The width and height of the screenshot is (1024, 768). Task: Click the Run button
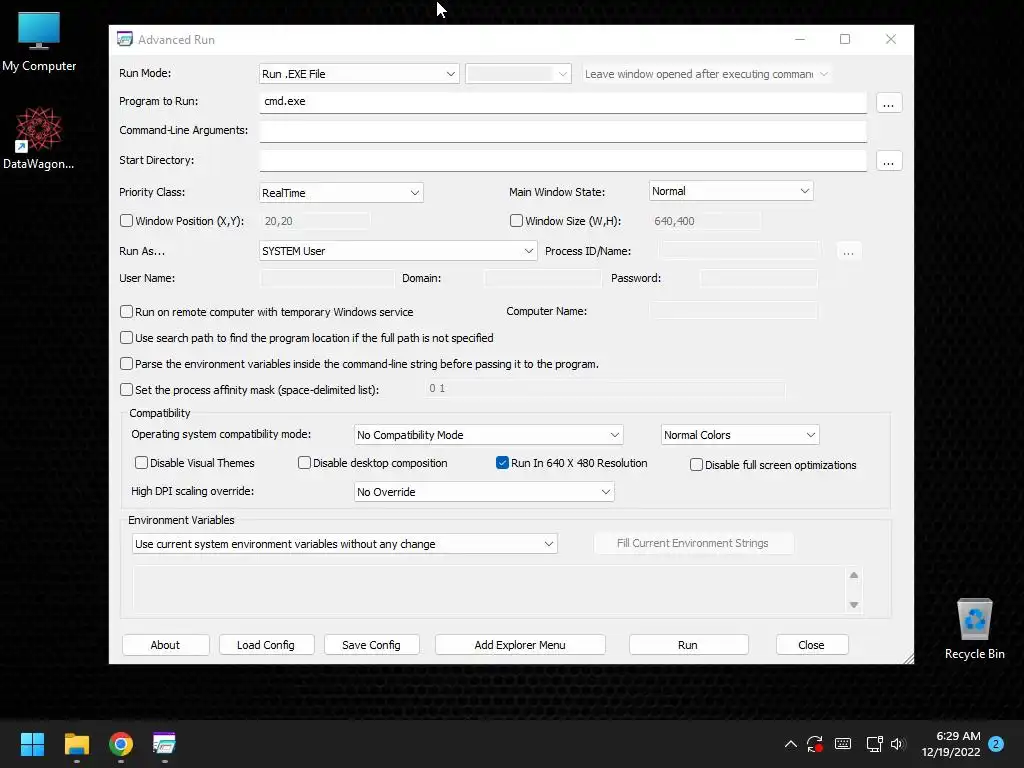tap(688, 645)
